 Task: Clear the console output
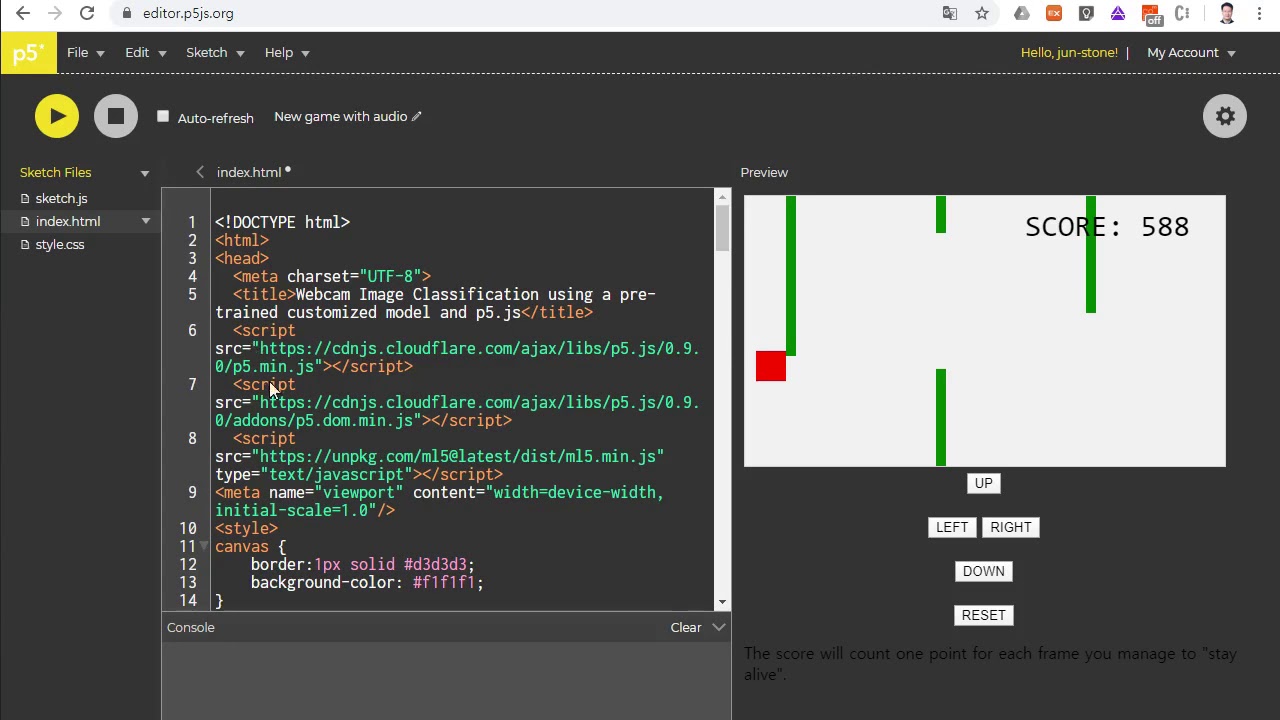[686, 627]
